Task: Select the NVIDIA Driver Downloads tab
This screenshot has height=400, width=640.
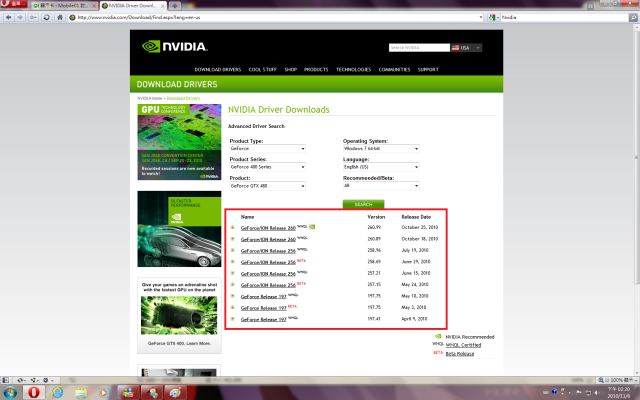Action: point(133,6)
